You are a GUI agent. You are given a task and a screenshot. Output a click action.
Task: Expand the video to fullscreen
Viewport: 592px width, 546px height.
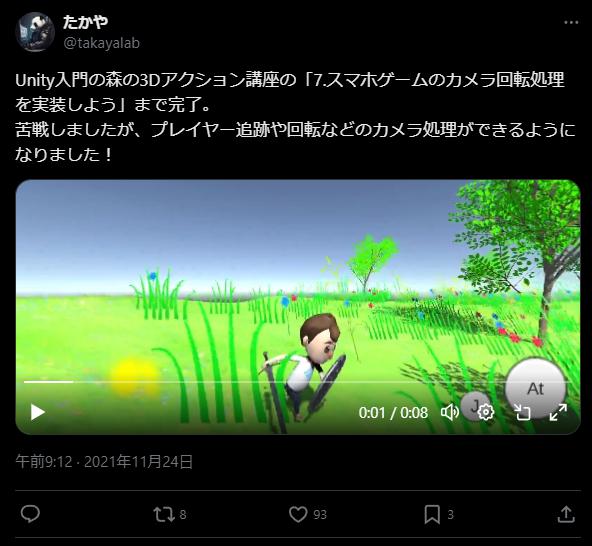(558, 412)
